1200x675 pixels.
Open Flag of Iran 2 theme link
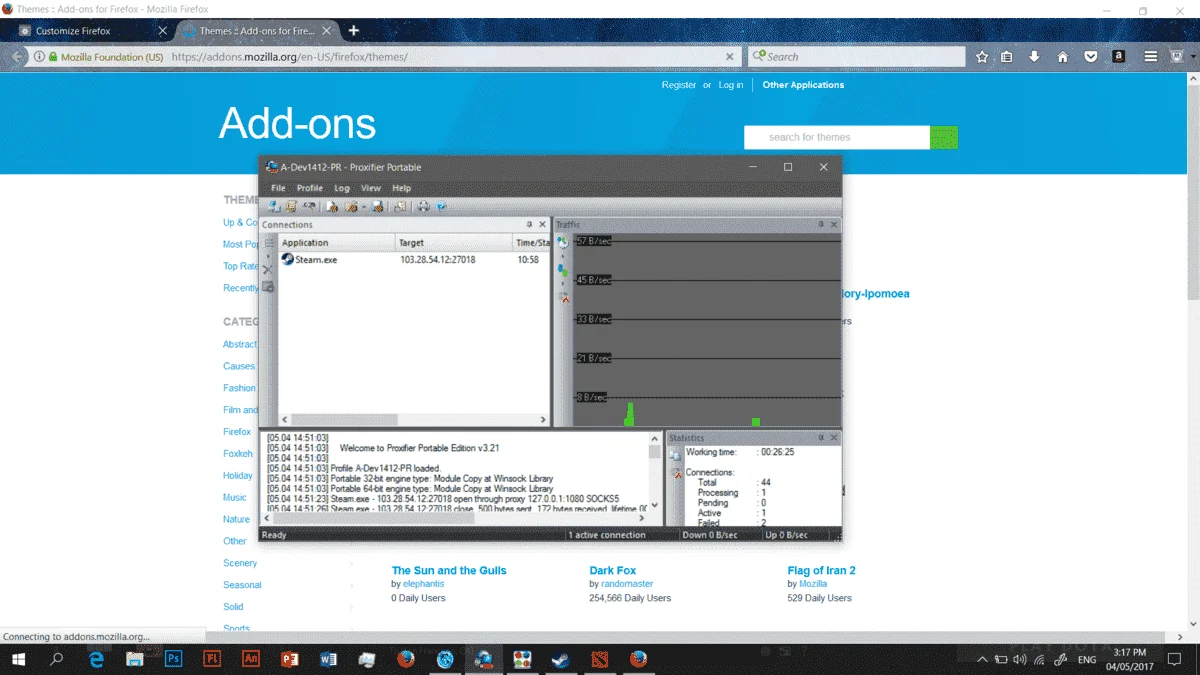(821, 571)
